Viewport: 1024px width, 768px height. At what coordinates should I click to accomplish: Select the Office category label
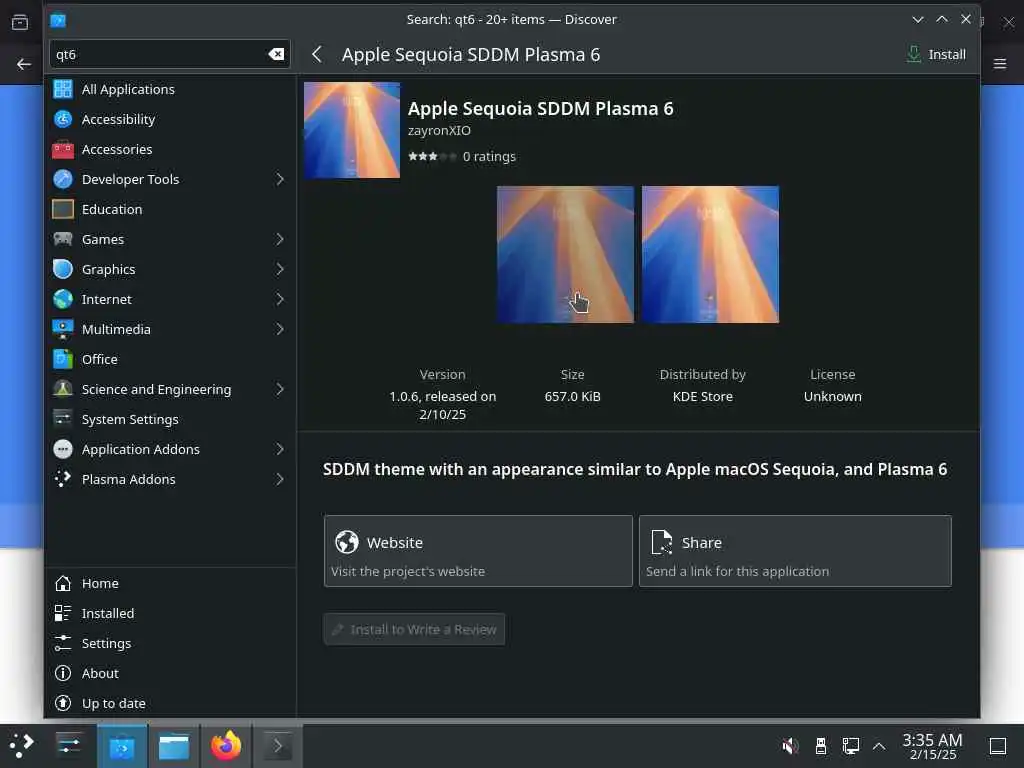100,359
